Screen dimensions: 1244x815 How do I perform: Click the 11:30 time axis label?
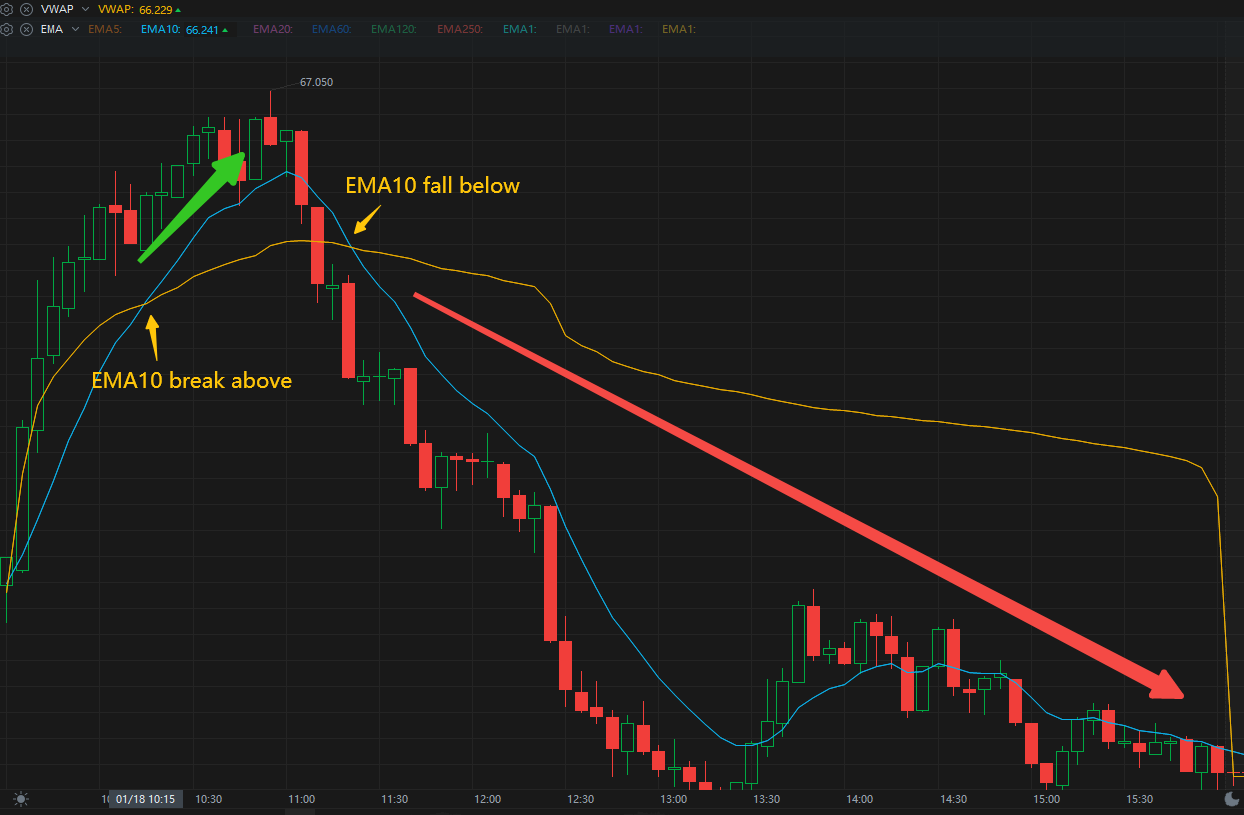pyautogui.click(x=394, y=799)
